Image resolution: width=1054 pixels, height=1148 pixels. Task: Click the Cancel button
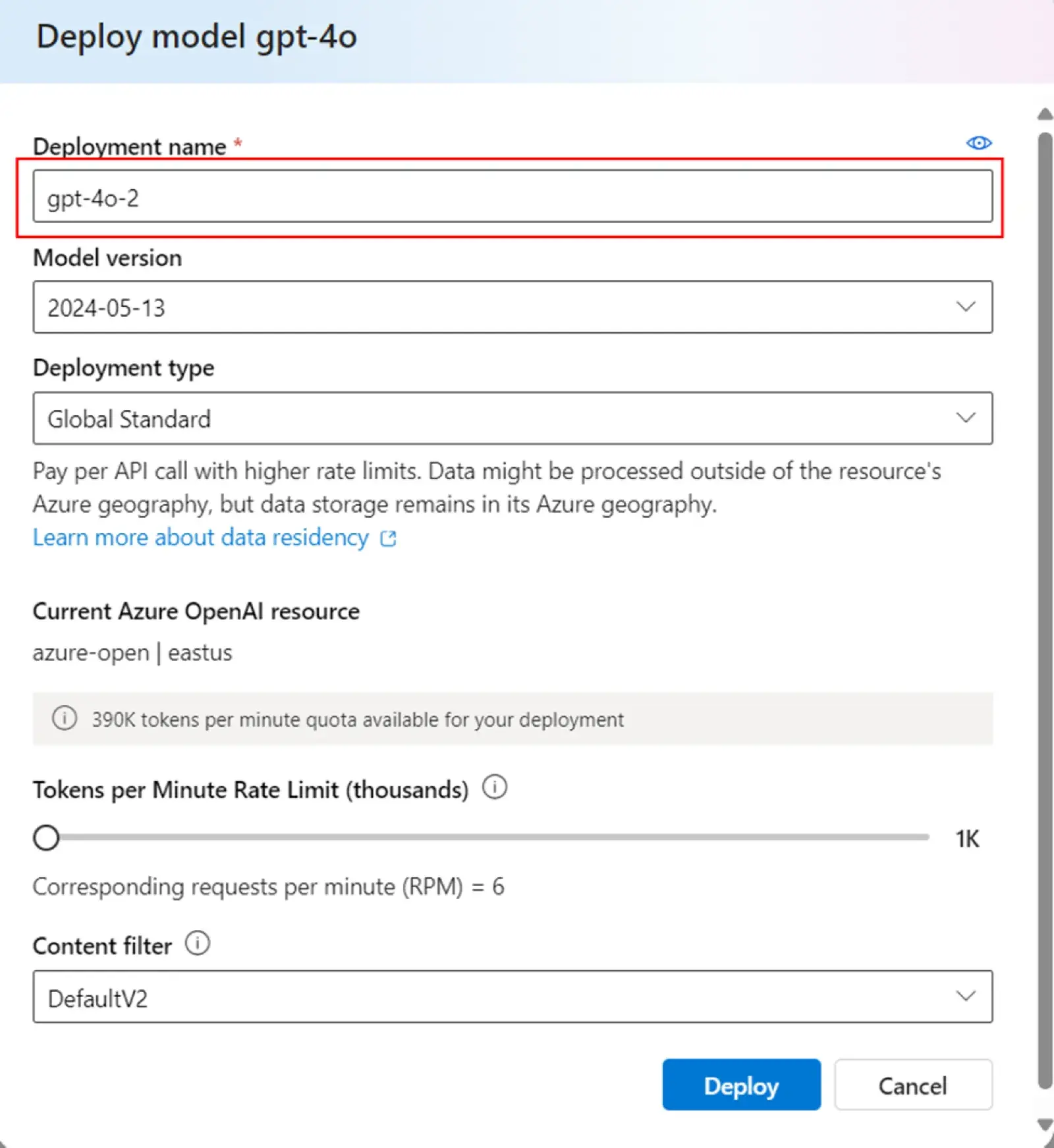point(913,1085)
